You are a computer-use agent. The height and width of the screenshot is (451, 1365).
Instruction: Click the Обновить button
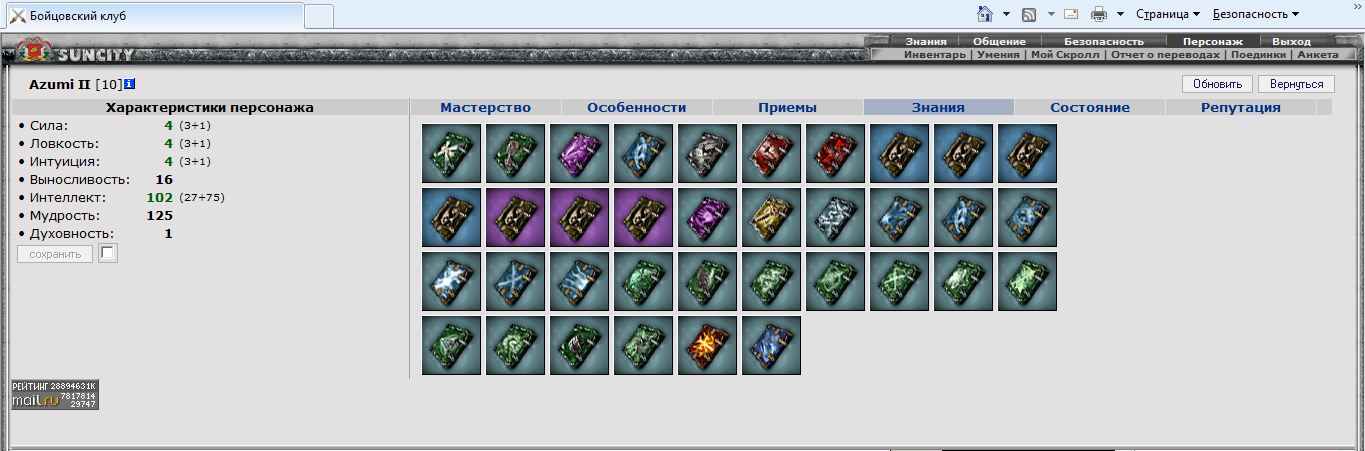pyautogui.click(x=1217, y=84)
